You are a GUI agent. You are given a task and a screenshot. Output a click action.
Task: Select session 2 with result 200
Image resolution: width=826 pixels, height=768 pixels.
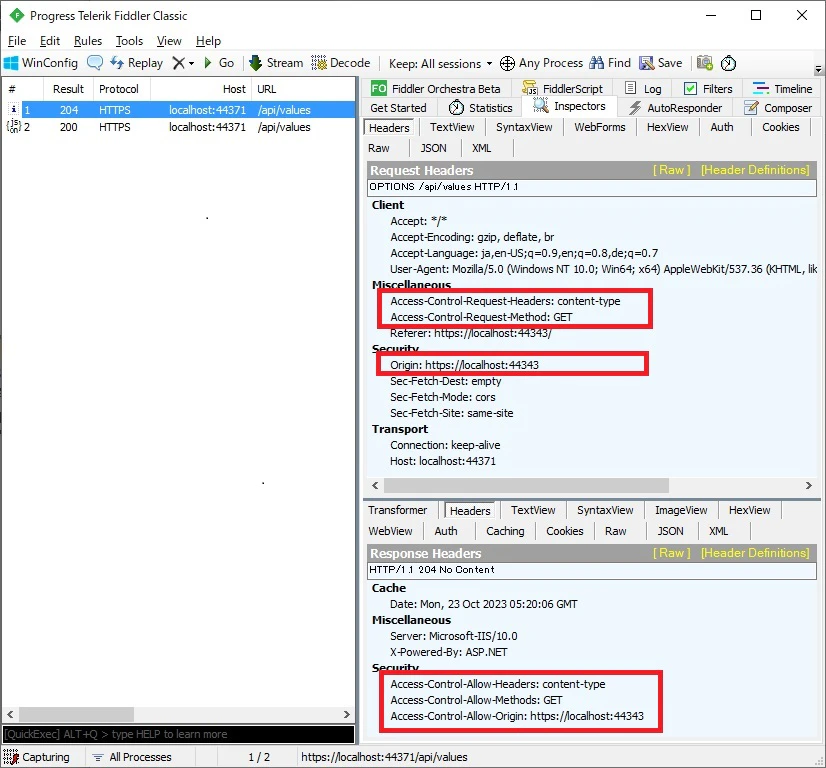(179, 127)
